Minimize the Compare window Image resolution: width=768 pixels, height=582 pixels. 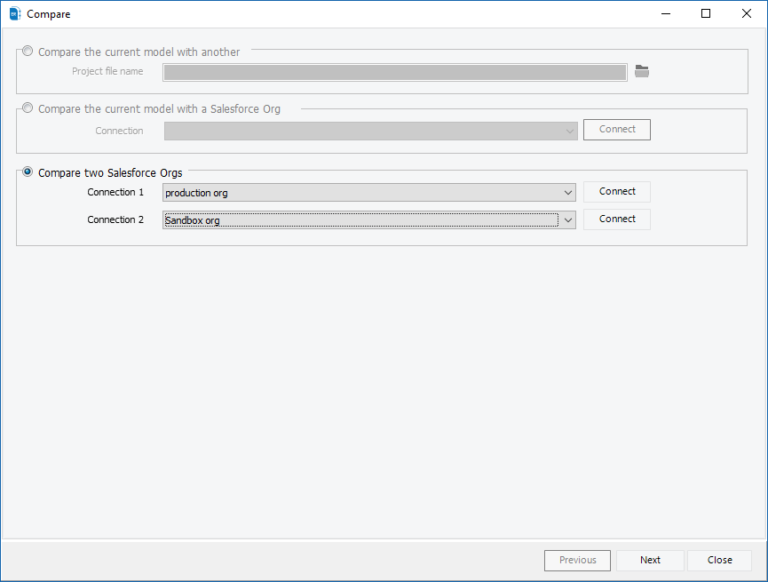pos(661,14)
